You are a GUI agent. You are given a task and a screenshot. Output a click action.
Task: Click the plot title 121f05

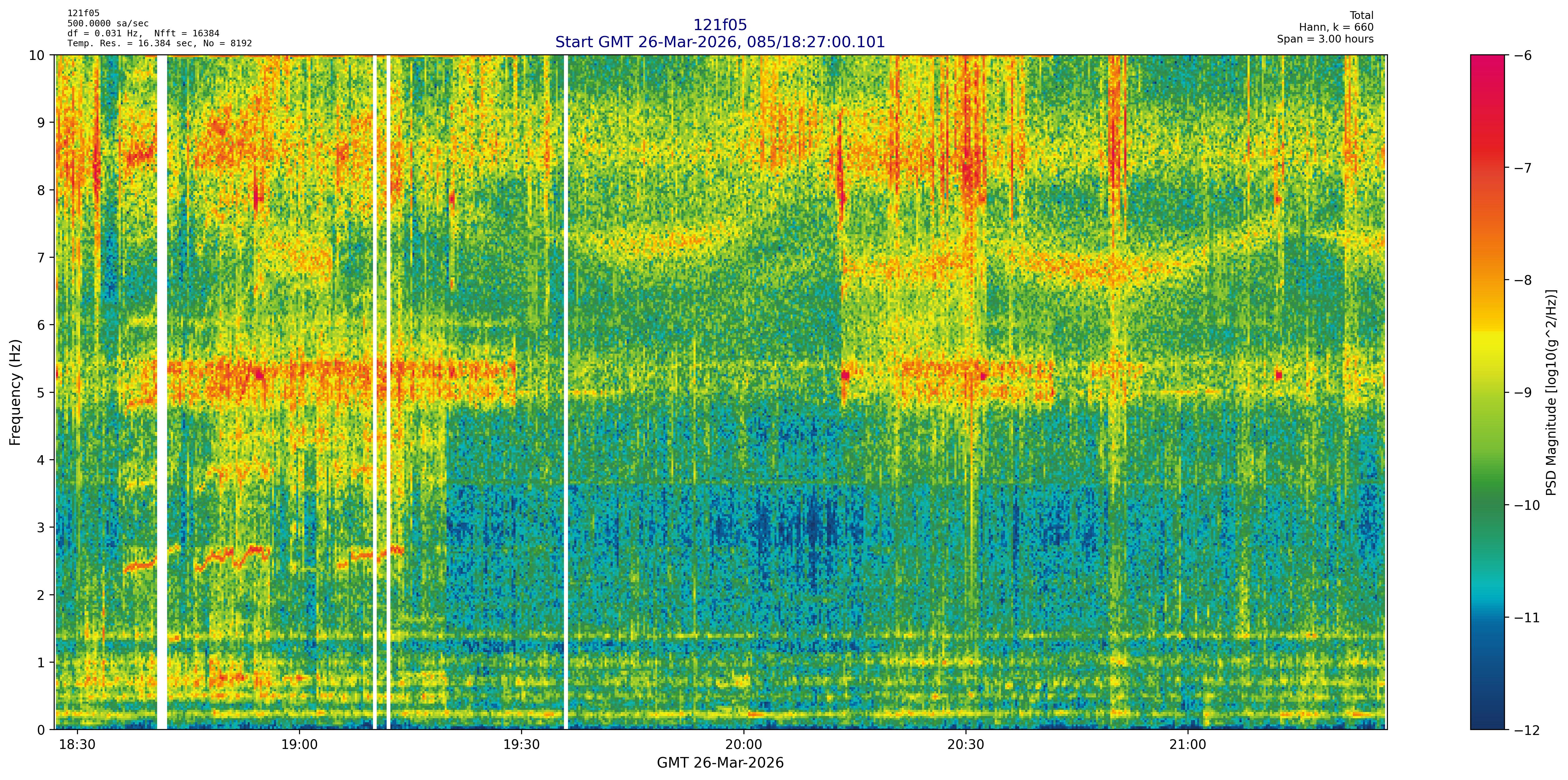coord(720,25)
